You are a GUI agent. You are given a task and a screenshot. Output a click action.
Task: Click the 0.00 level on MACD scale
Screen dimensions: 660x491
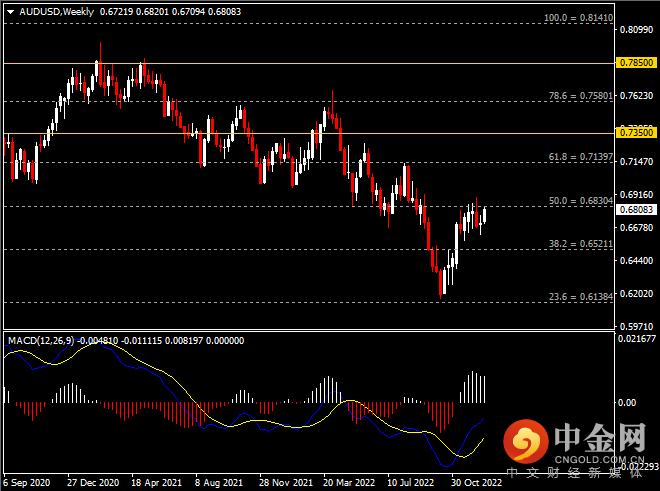(x=627, y=402)
